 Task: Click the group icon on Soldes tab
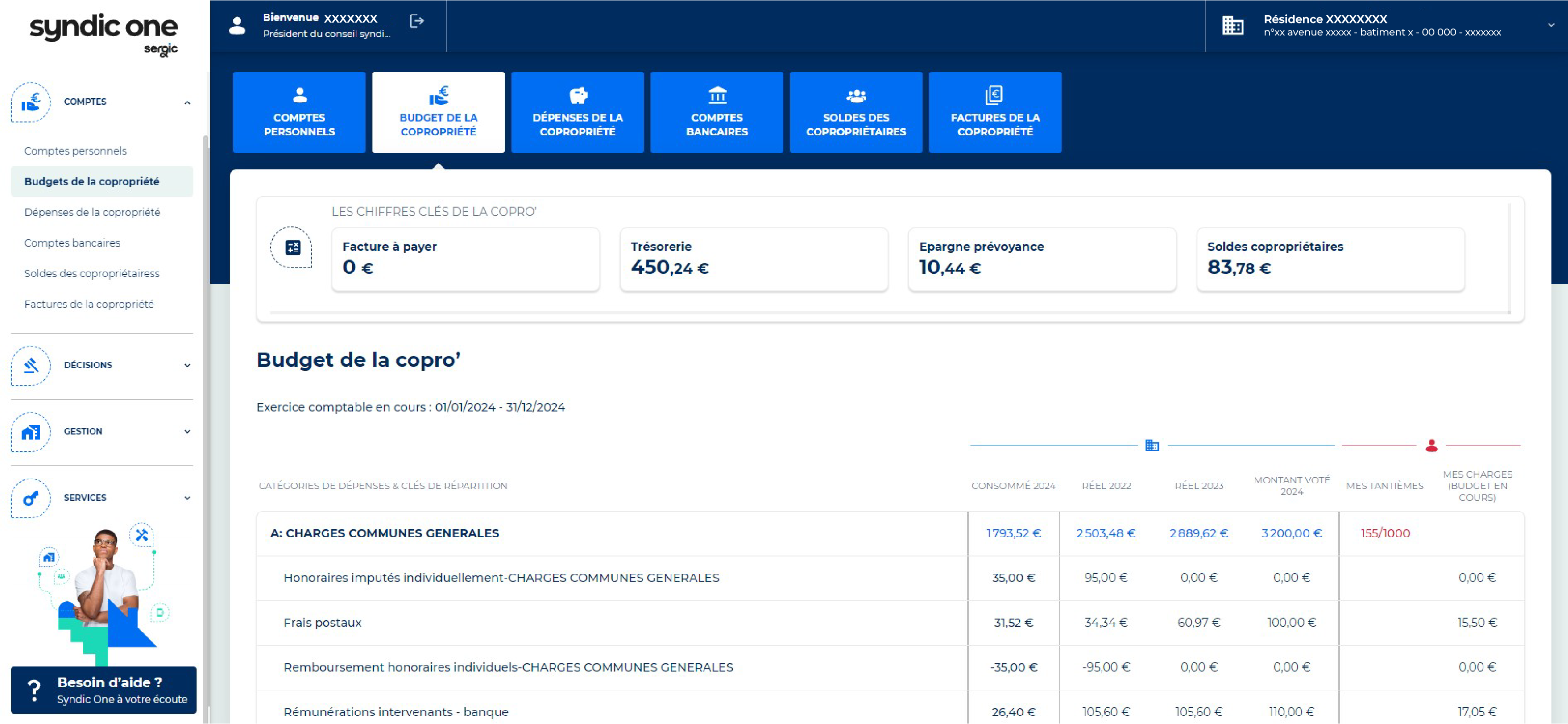pyautogui.click(x=856, y=96)
